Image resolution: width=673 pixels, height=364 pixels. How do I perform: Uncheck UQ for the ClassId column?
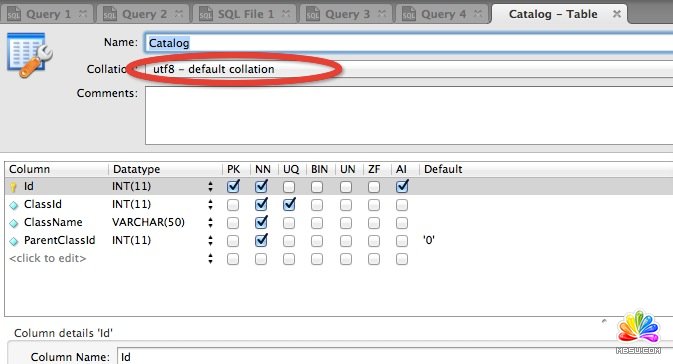(x=289, y=204)
